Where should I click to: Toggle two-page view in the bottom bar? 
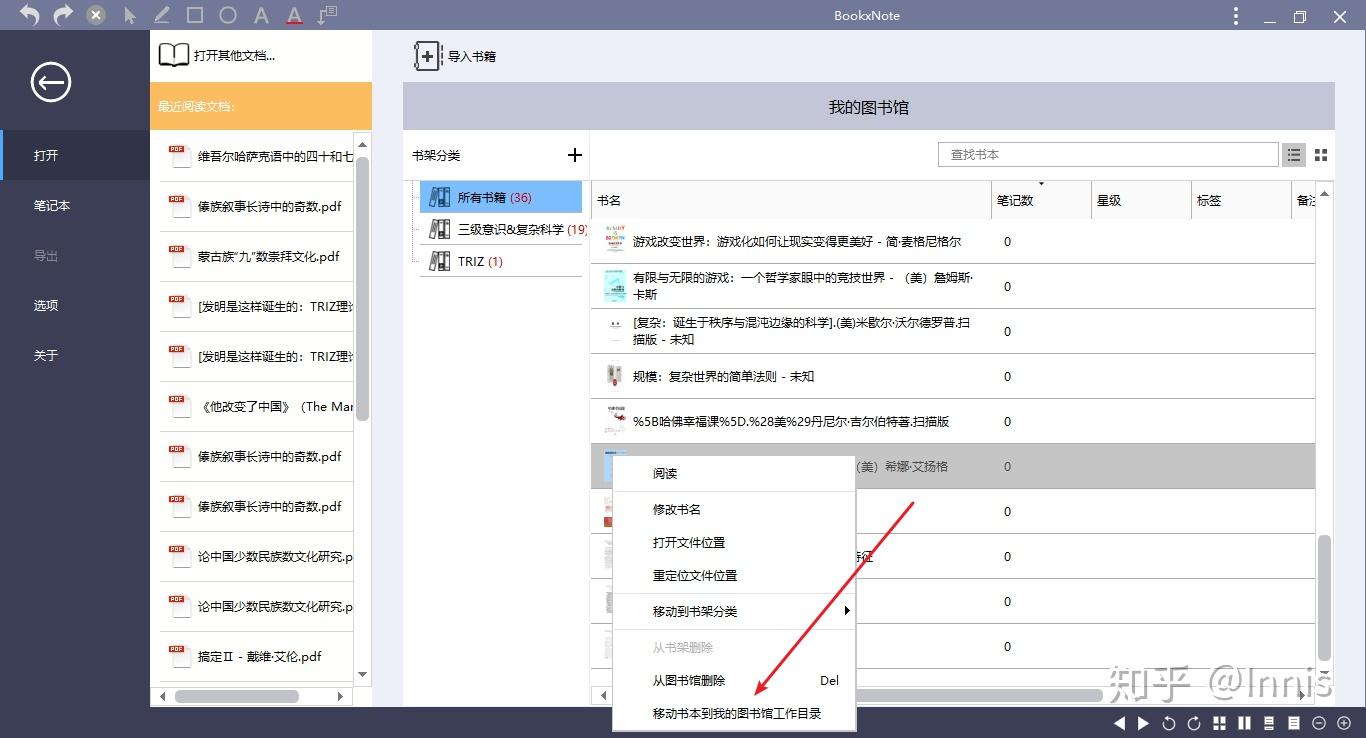point(1245,722)
